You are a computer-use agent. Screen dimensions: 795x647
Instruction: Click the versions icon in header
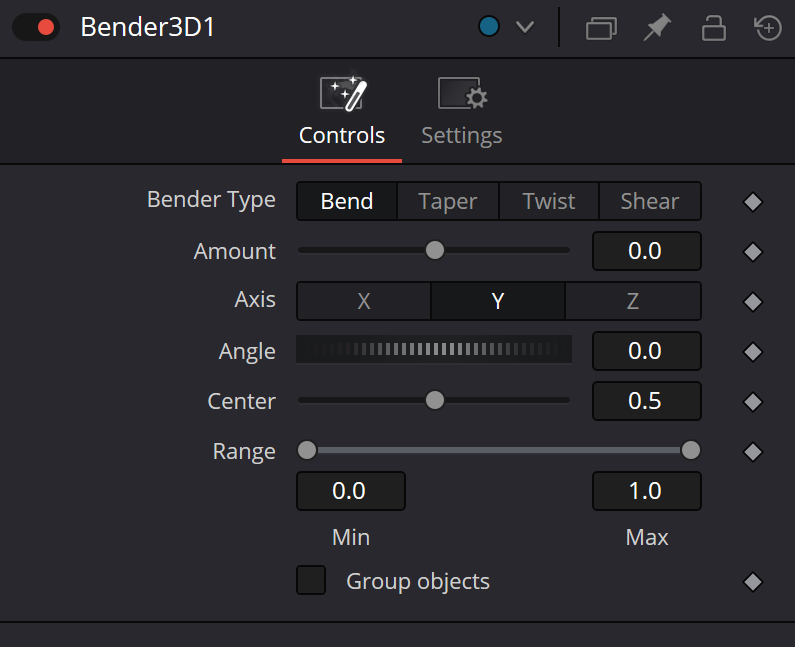point(601,27)
